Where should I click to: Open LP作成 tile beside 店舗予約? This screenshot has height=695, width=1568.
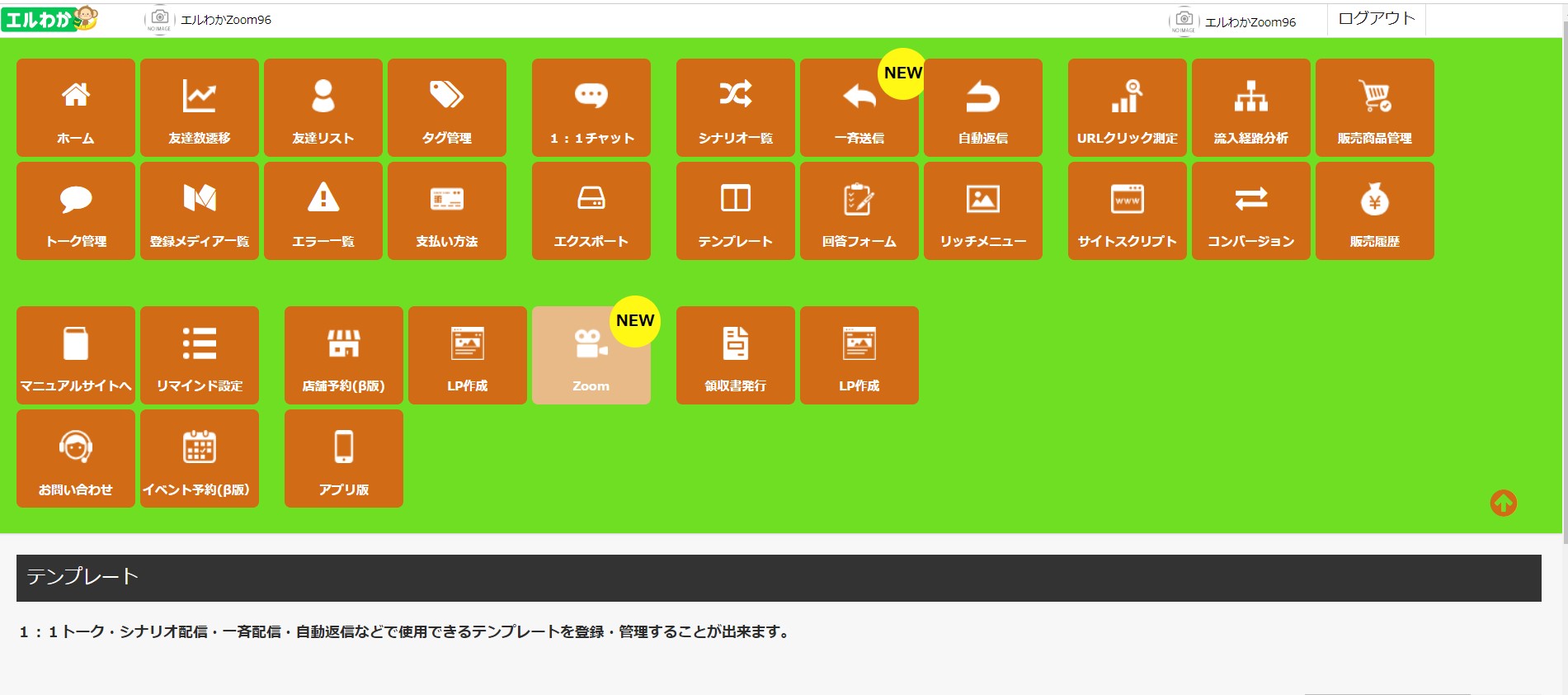(x=468, y=355)
